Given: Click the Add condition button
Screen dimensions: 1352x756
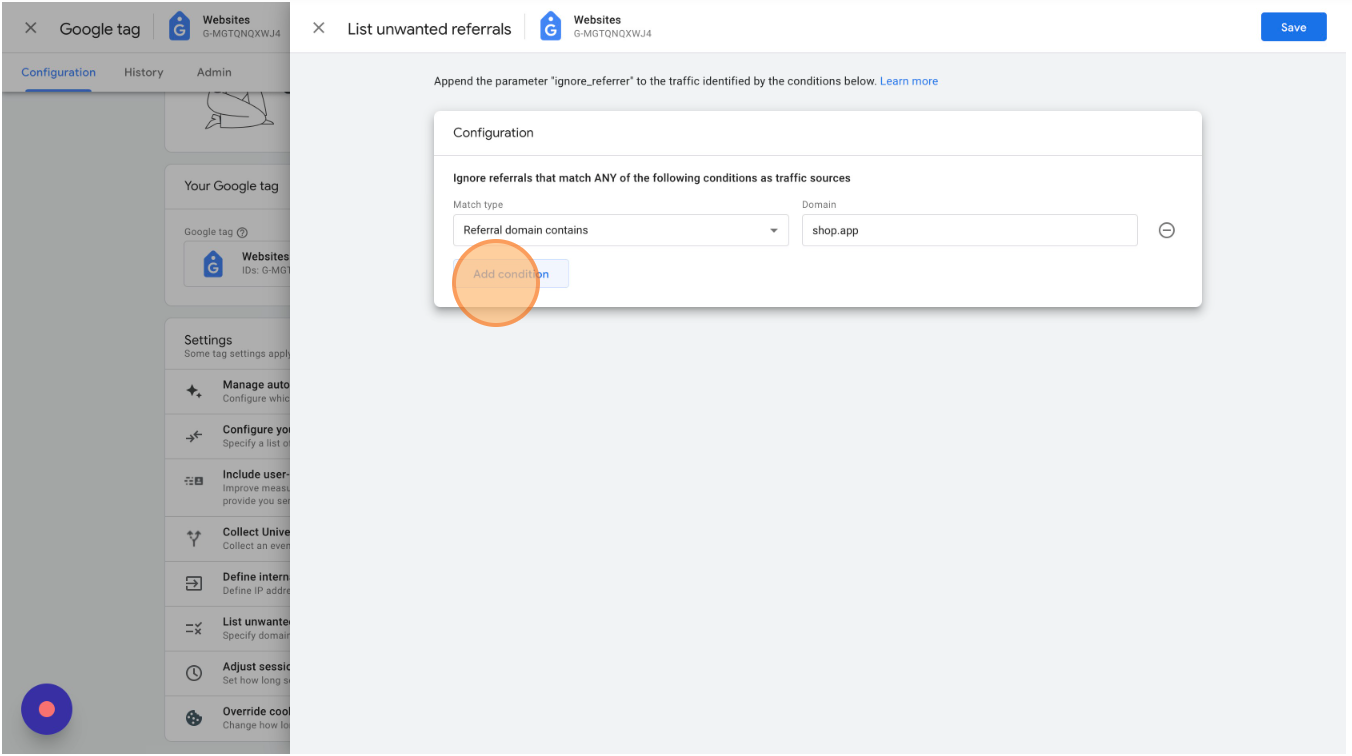Looking at the screenshot, I should click(x=511, y=274).
